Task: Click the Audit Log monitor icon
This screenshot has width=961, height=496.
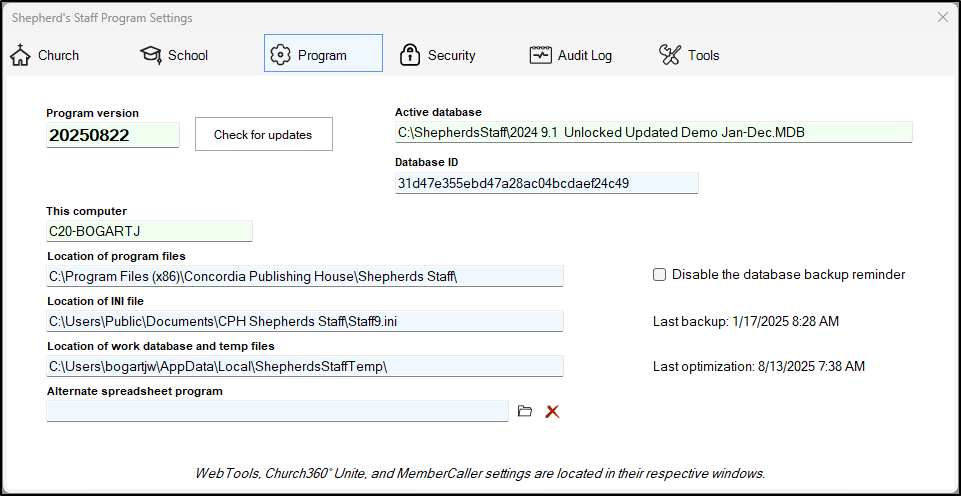Action: click(541, 55)
